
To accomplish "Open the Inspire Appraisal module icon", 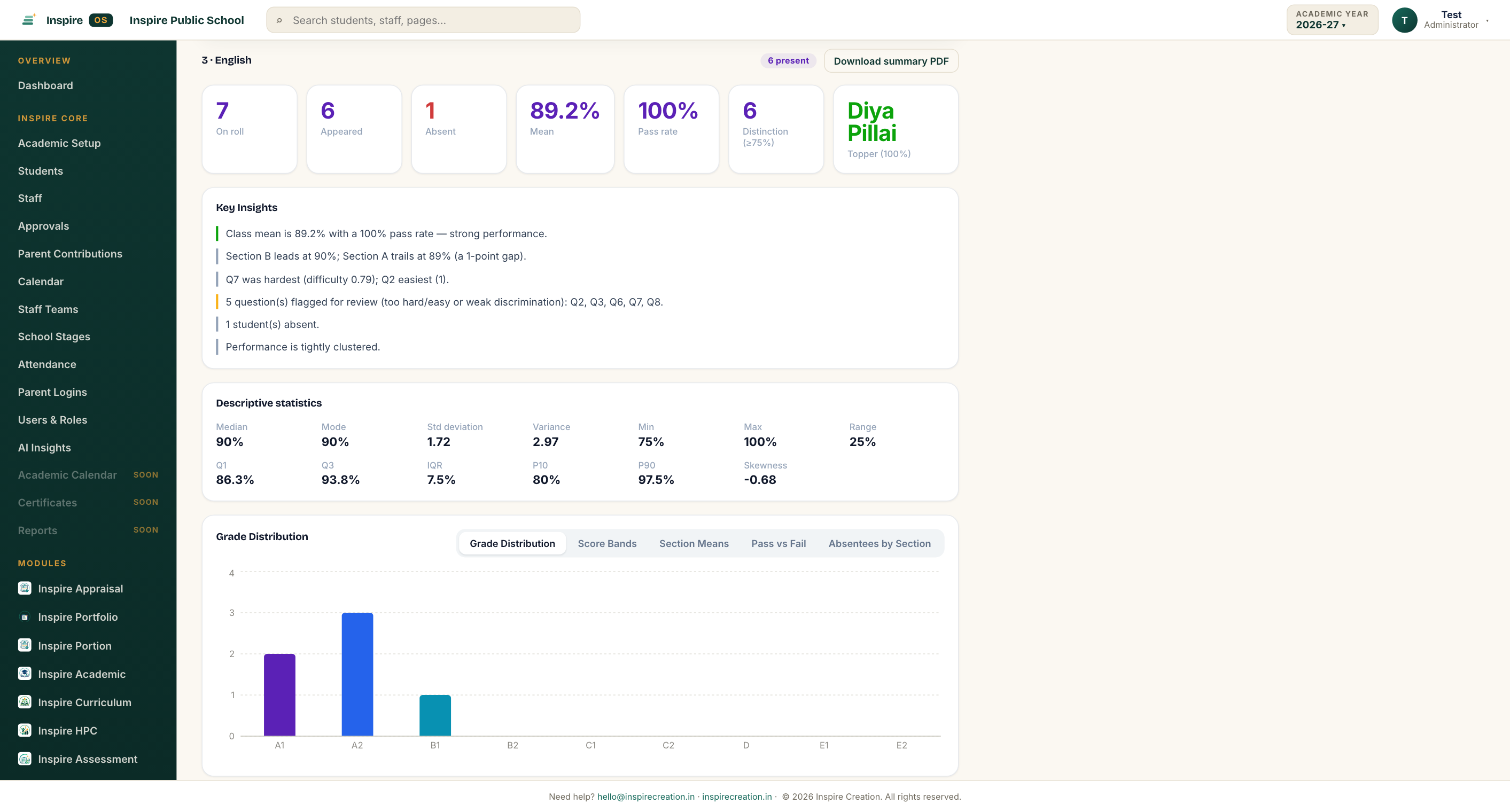I will coord(25,588).
